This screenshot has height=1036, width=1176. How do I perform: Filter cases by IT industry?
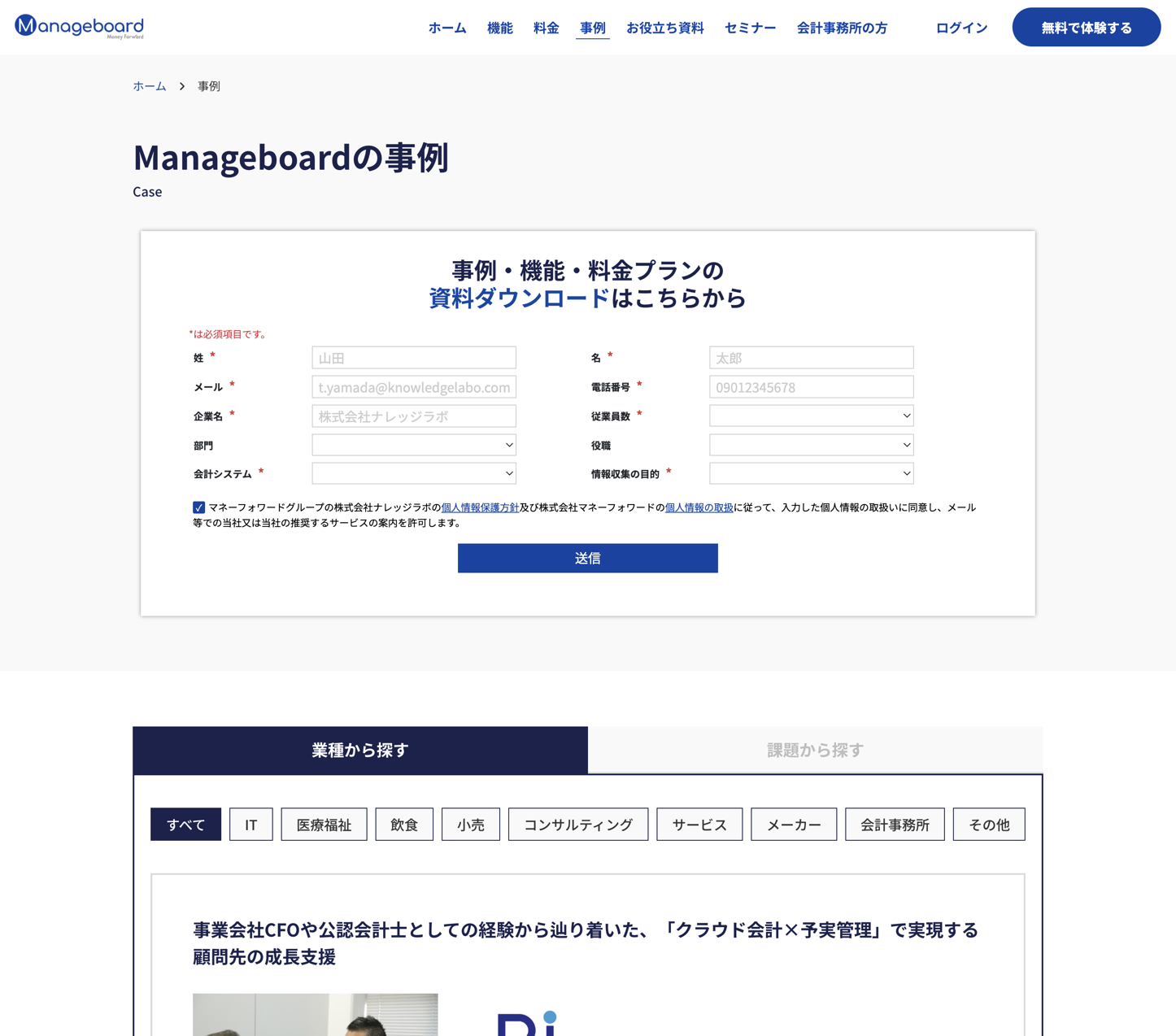point(251,825)
